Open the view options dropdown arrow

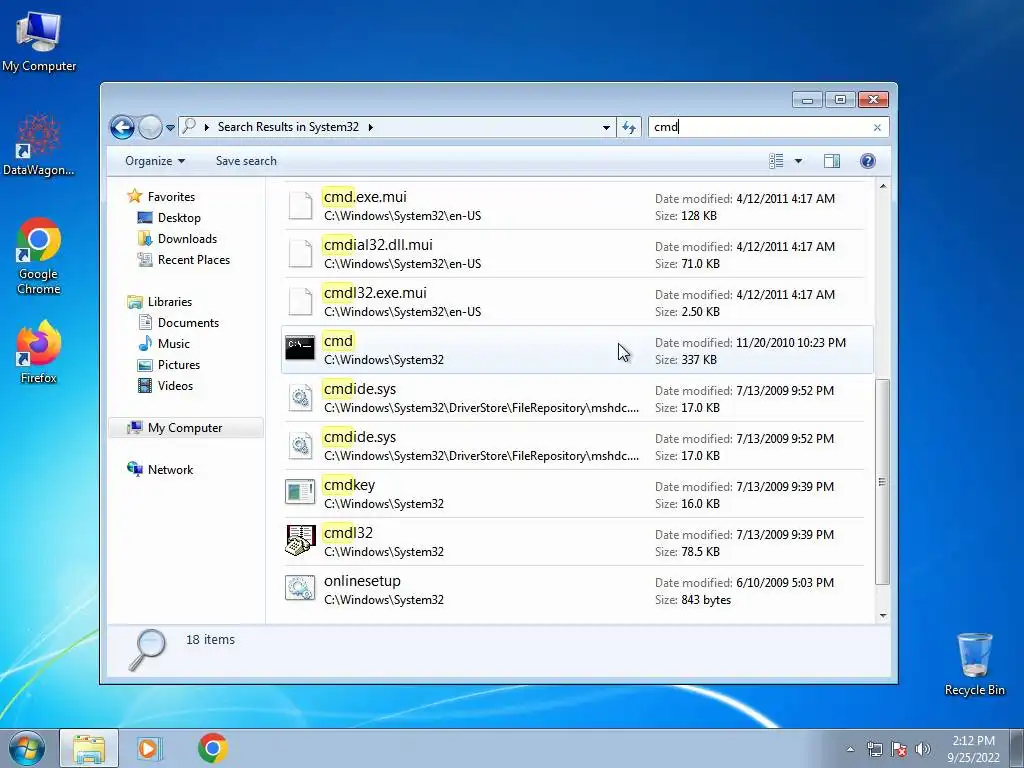pyautogui.click(x=798, y=161)
